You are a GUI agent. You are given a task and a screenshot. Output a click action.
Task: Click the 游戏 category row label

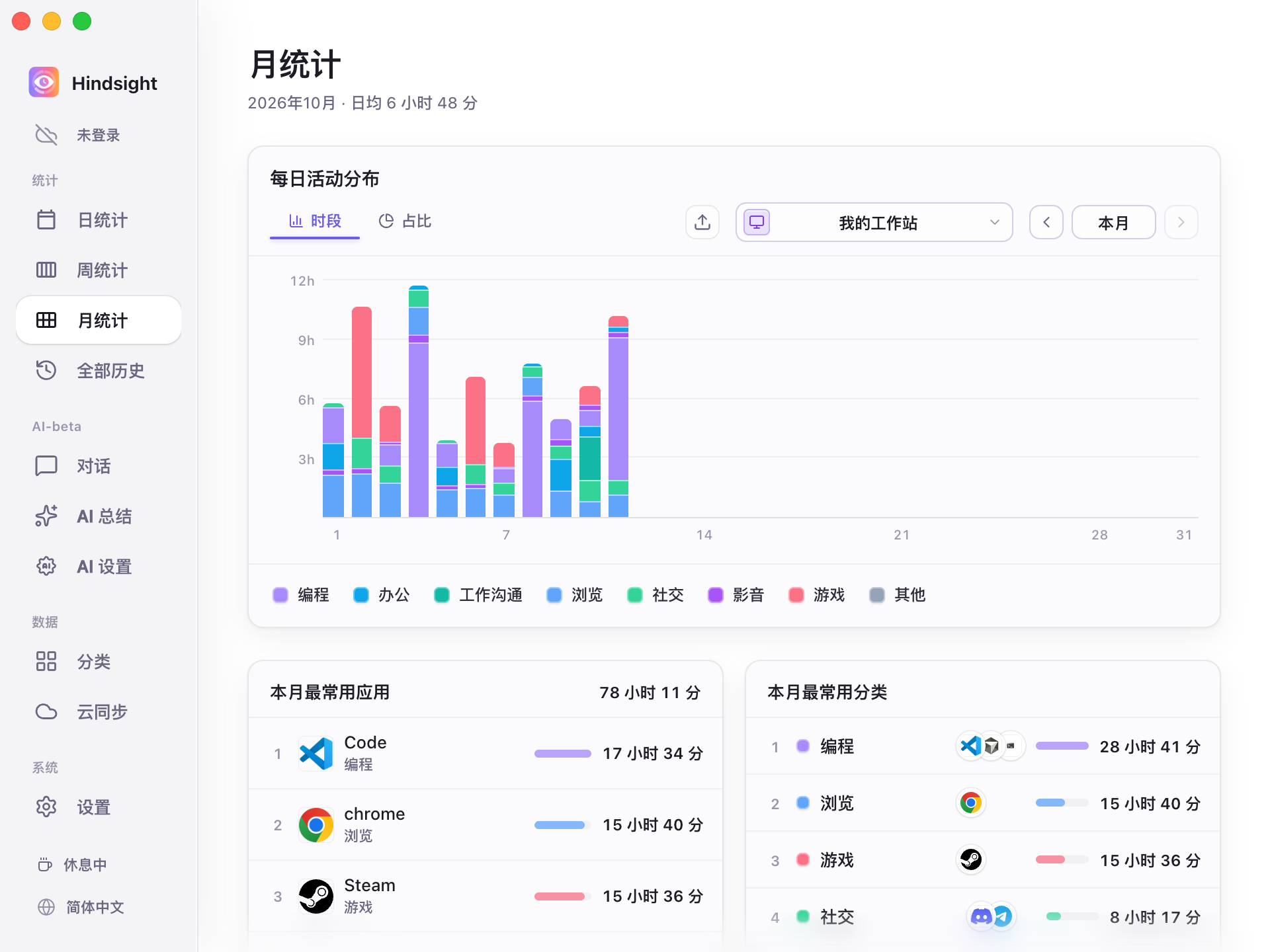pyautogui.click(x=837, y=860)
